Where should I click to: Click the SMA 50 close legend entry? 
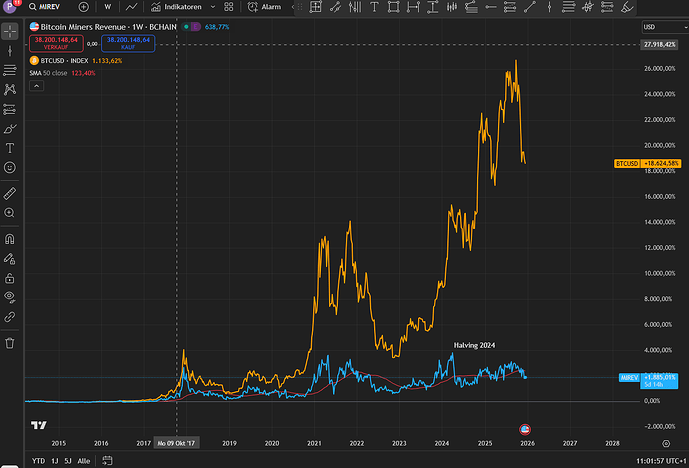pyautogui.click(x=48, y=73)
